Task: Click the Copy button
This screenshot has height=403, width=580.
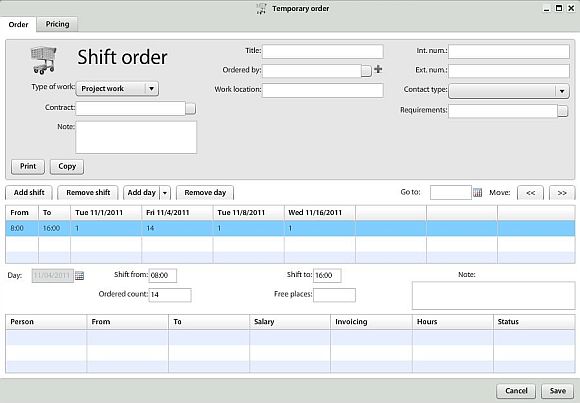Action: point(67,167)
